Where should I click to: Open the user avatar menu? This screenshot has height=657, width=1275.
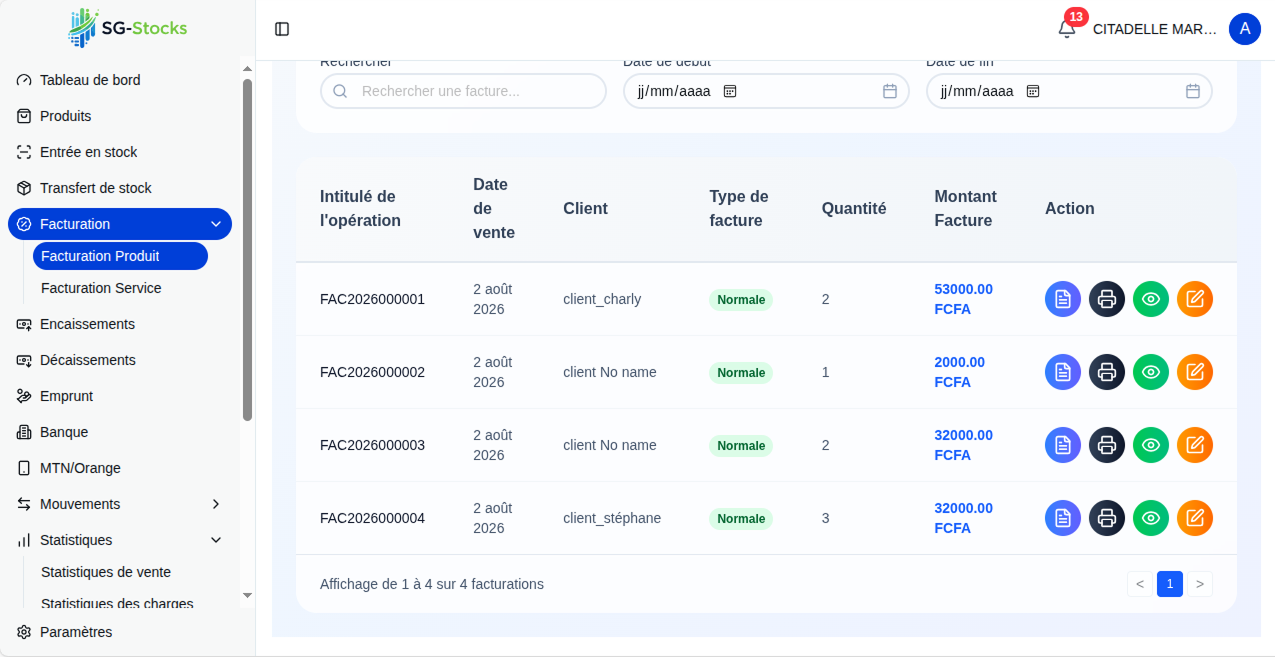[1245, 29]
